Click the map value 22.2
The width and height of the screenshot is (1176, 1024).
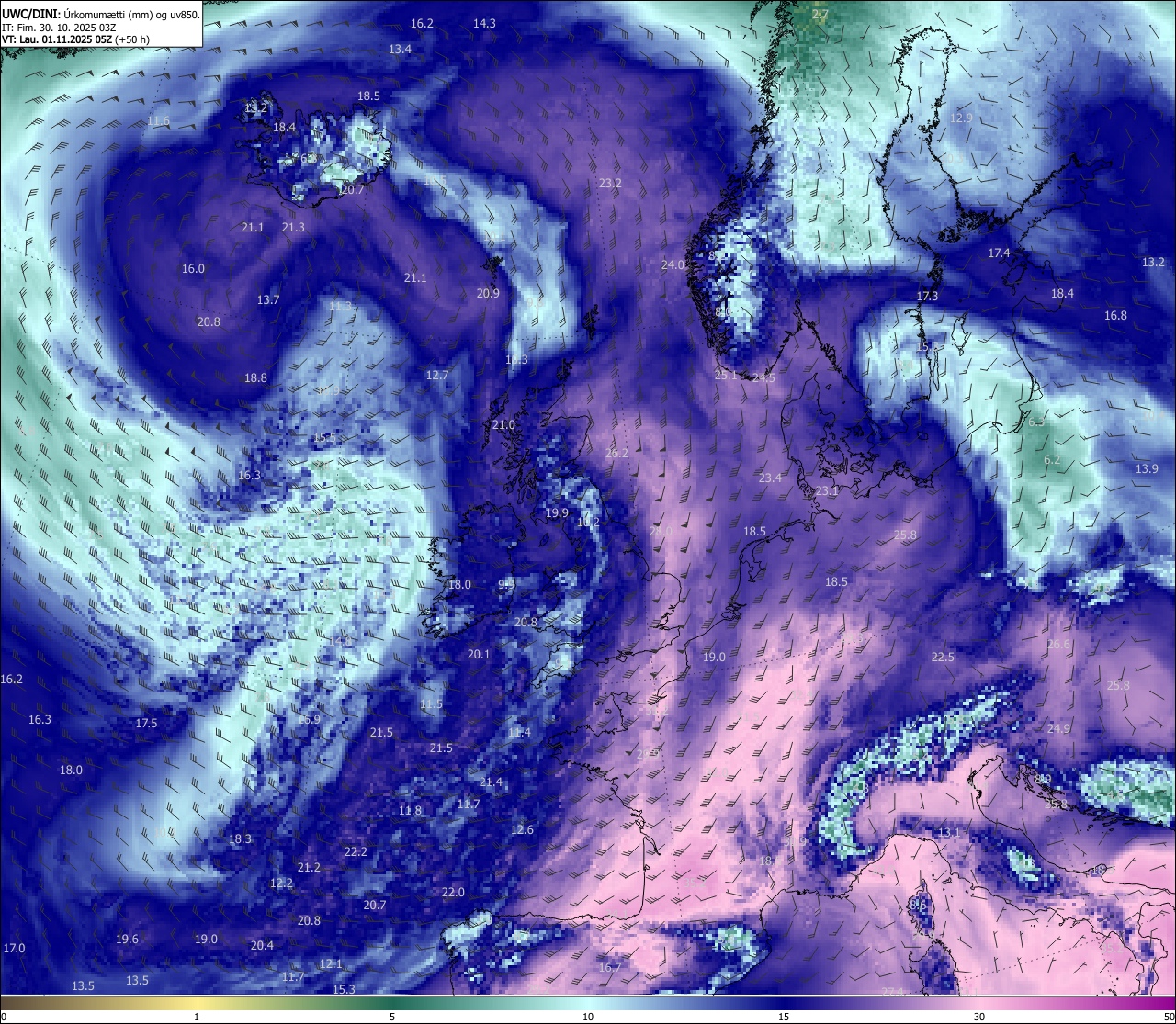pyautogui.click(x=356, y=851)
